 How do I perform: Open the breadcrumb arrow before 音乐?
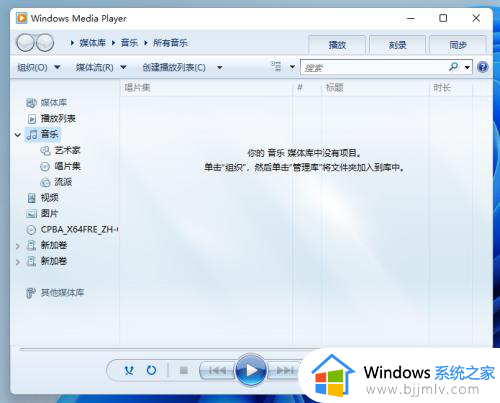[x=114, y=43]
